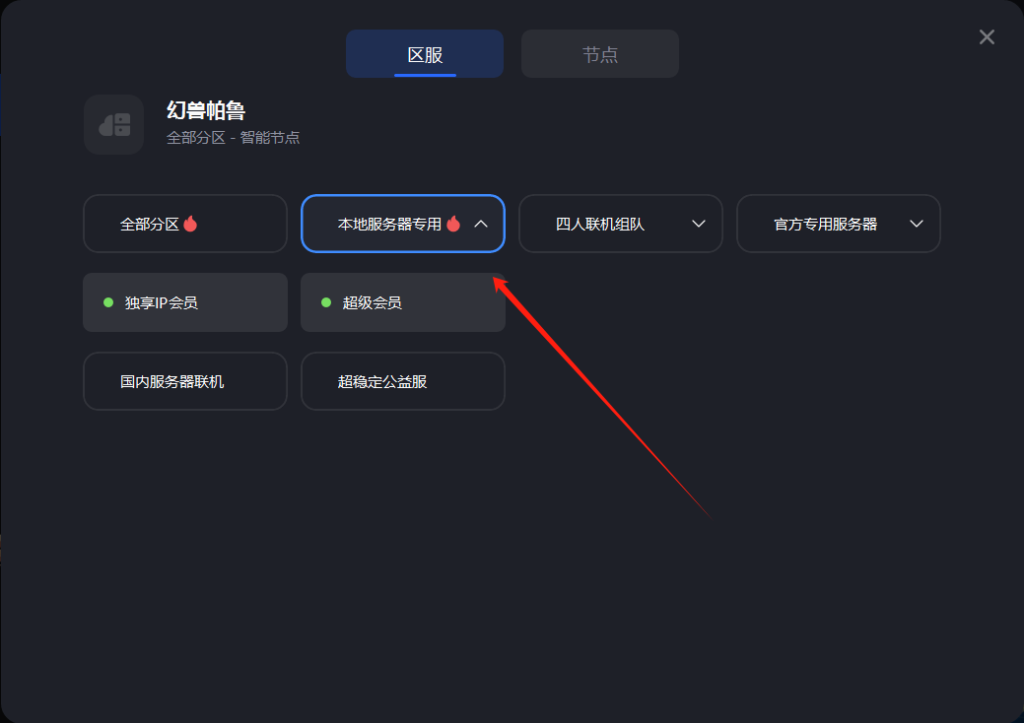The image size is (1024, 723).
Task: Select the 本地服务器专用 region group
Action: [403, 224]
